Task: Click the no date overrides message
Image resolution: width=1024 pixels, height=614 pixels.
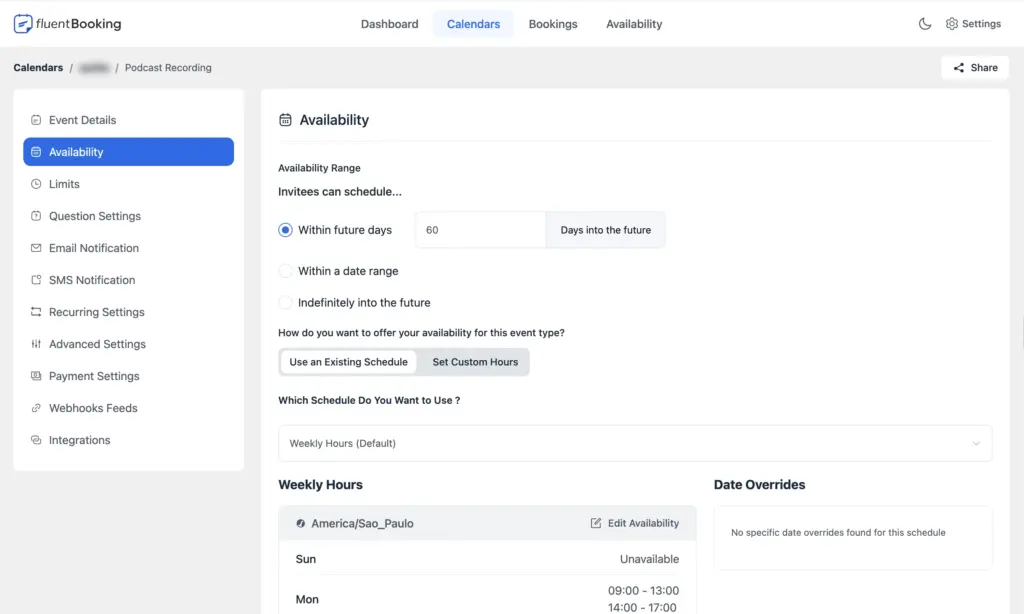Action: point(838,532)
